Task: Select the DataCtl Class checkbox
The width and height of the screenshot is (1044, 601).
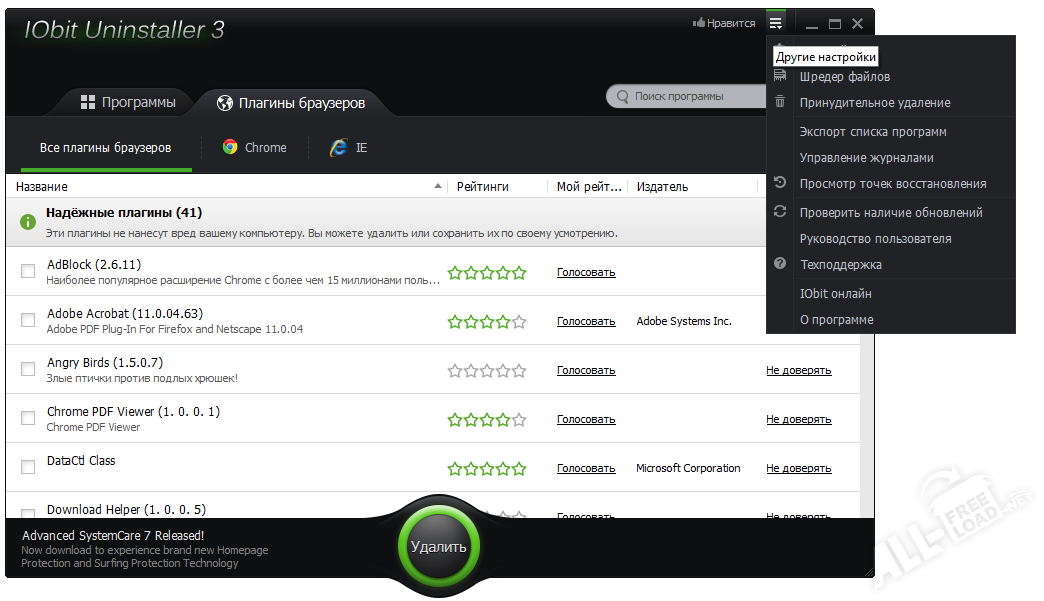Action: tap(28, 468)
